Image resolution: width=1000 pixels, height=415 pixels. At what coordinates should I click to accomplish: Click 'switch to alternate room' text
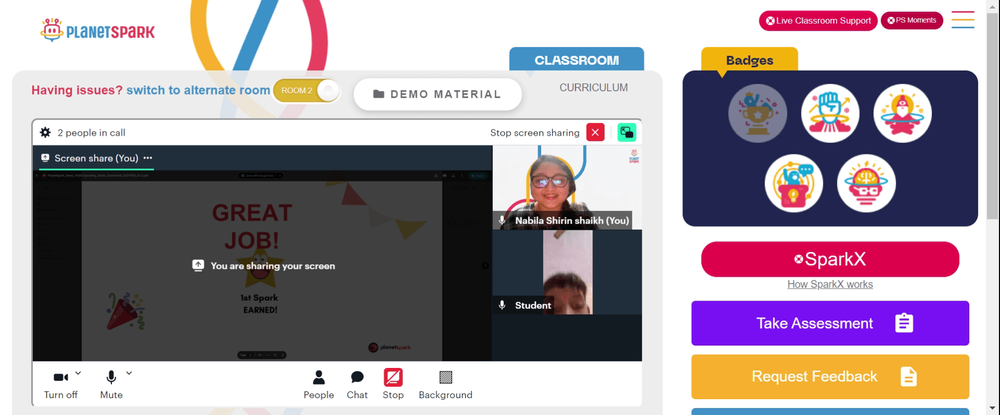pyautogui.click(x=198, y=91)
